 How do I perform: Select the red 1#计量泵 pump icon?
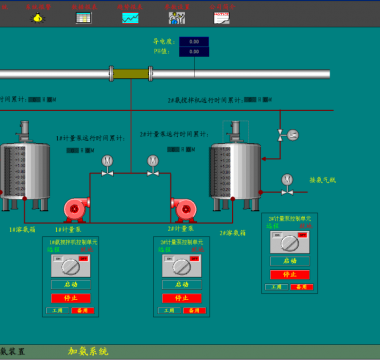tap(77, 210)
